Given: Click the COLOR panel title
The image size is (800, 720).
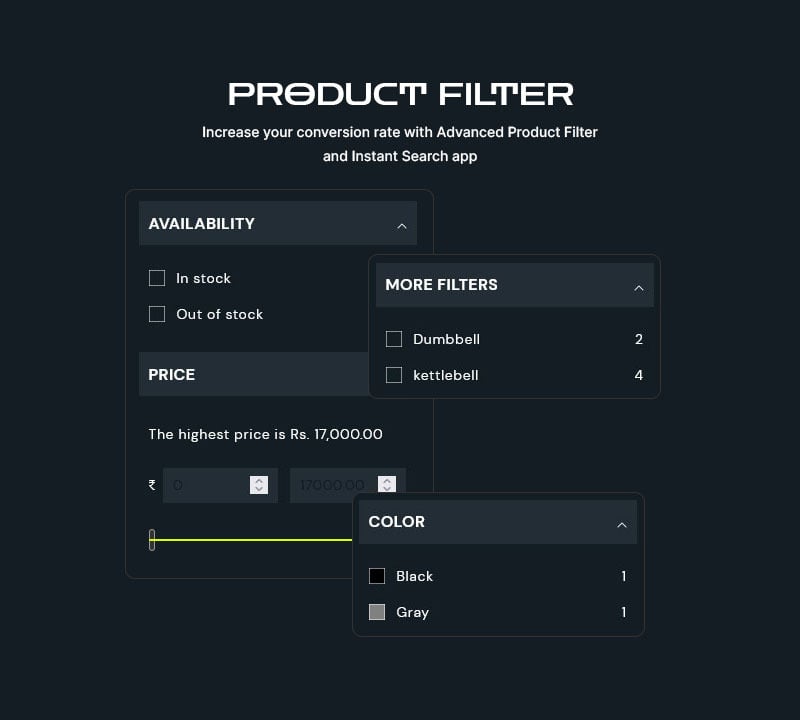Looking at the screenshot, I should point(397,521).
